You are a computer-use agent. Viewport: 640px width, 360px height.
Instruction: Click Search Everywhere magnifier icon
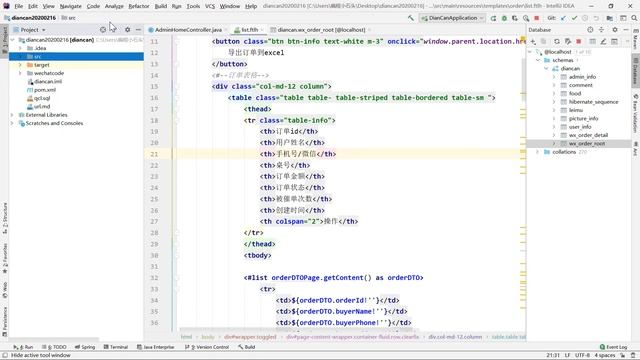pyautogui.click(x=634, y=18)
